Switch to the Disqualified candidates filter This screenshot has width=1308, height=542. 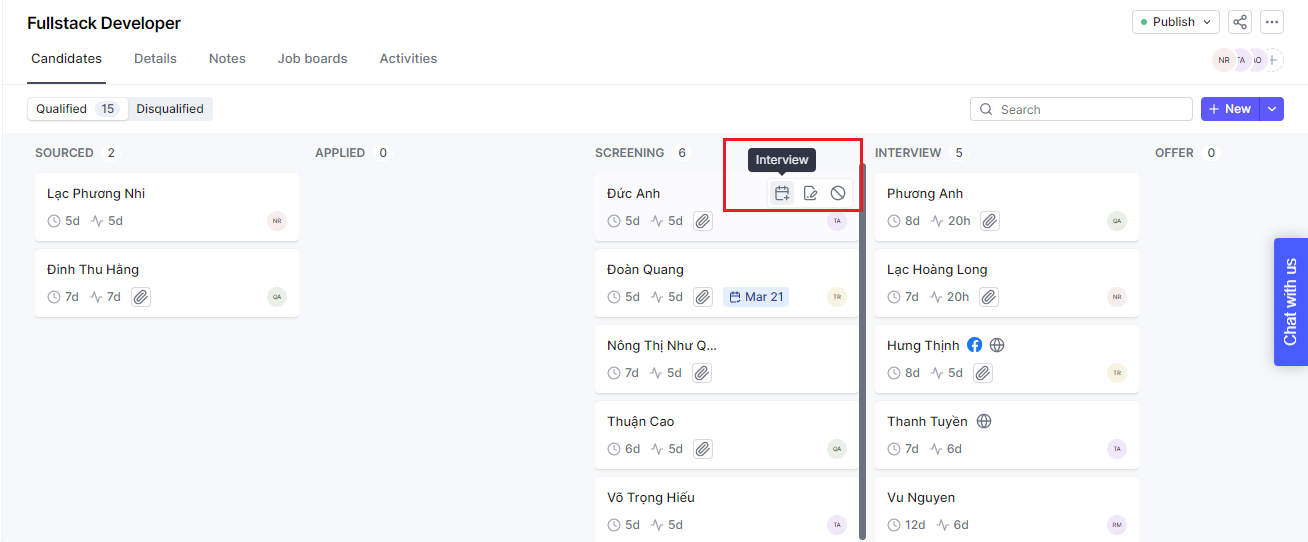point(170,109)
